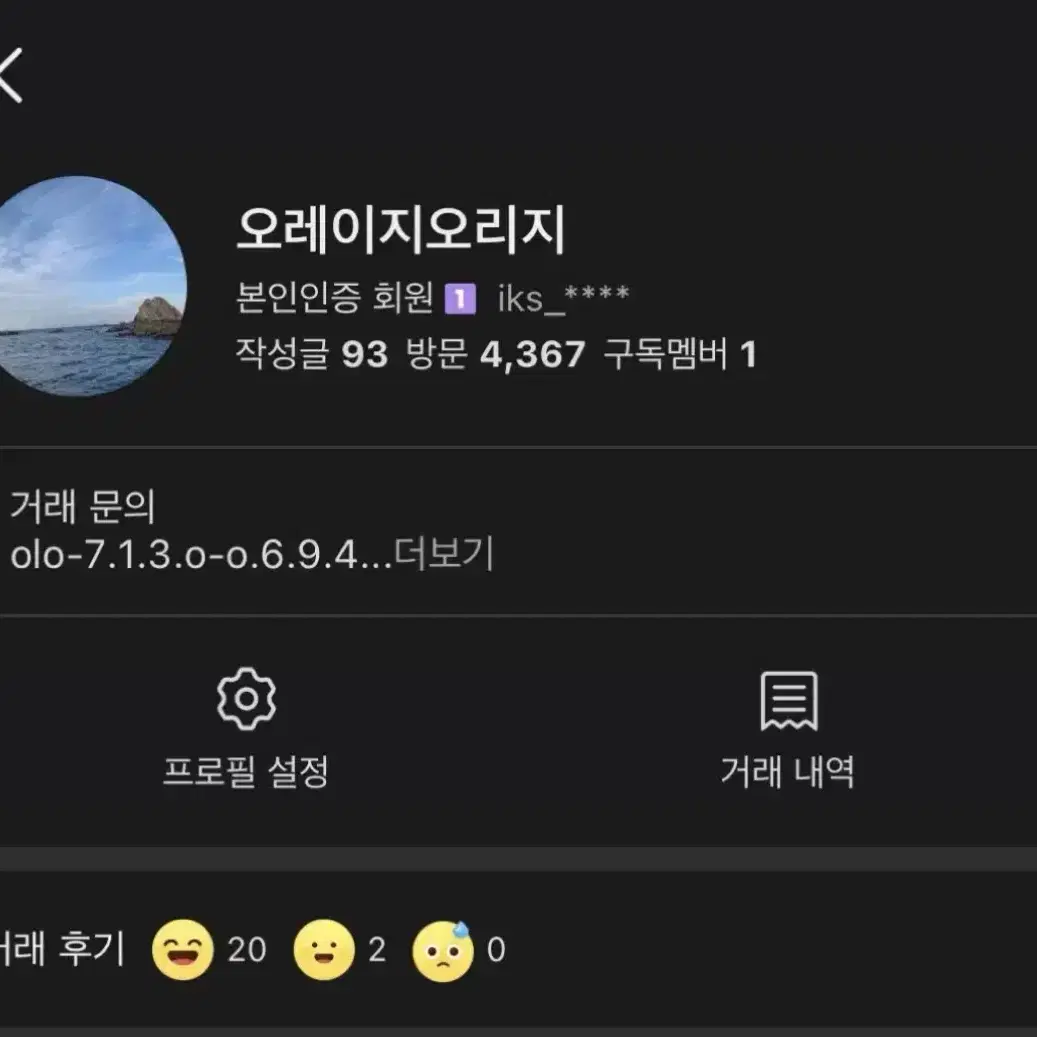Expand contact info with 더보기
This screenshot has height=1037, width=1037.
[x=444, y=553]
